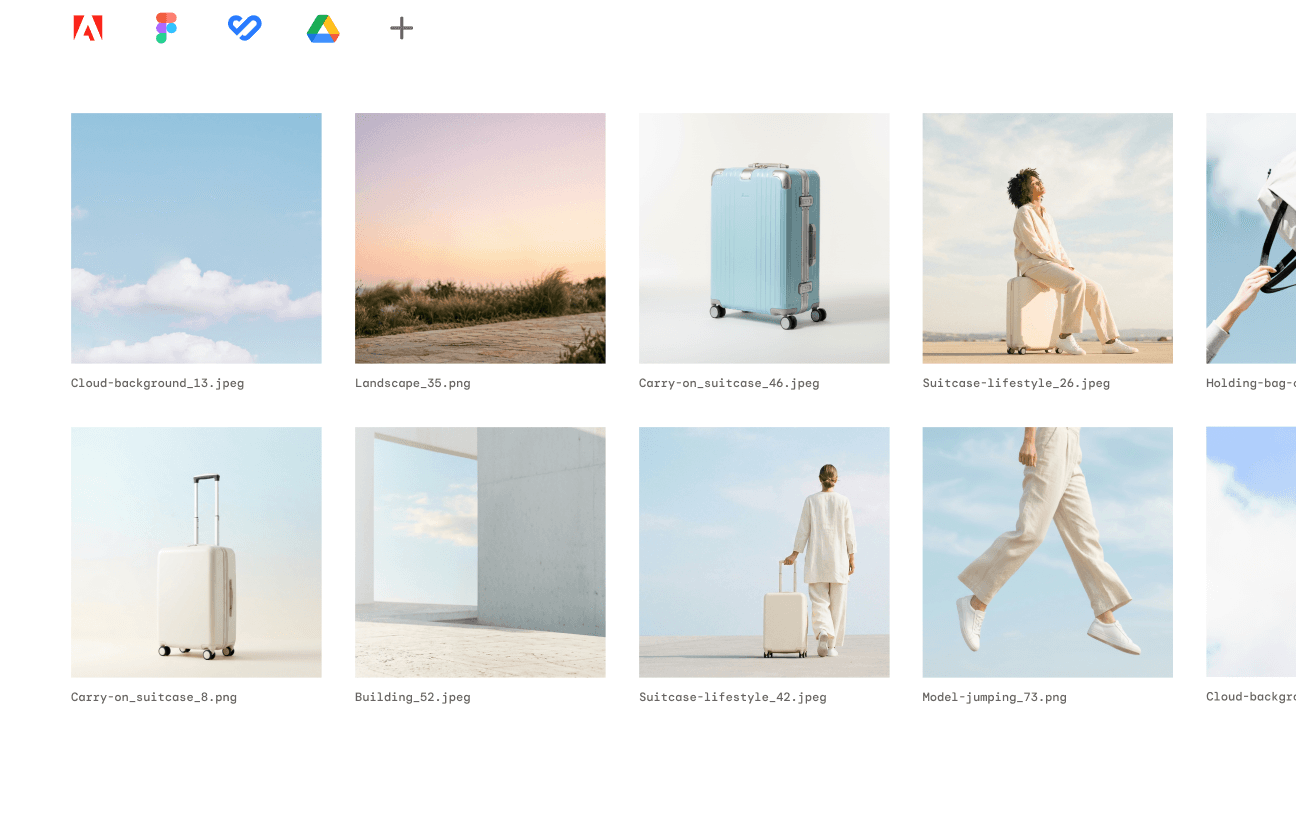This screenshot has width=1296, height=820.
Task: View Suitcase-lifestyle_42.jpeg
Action: [764, 551]
